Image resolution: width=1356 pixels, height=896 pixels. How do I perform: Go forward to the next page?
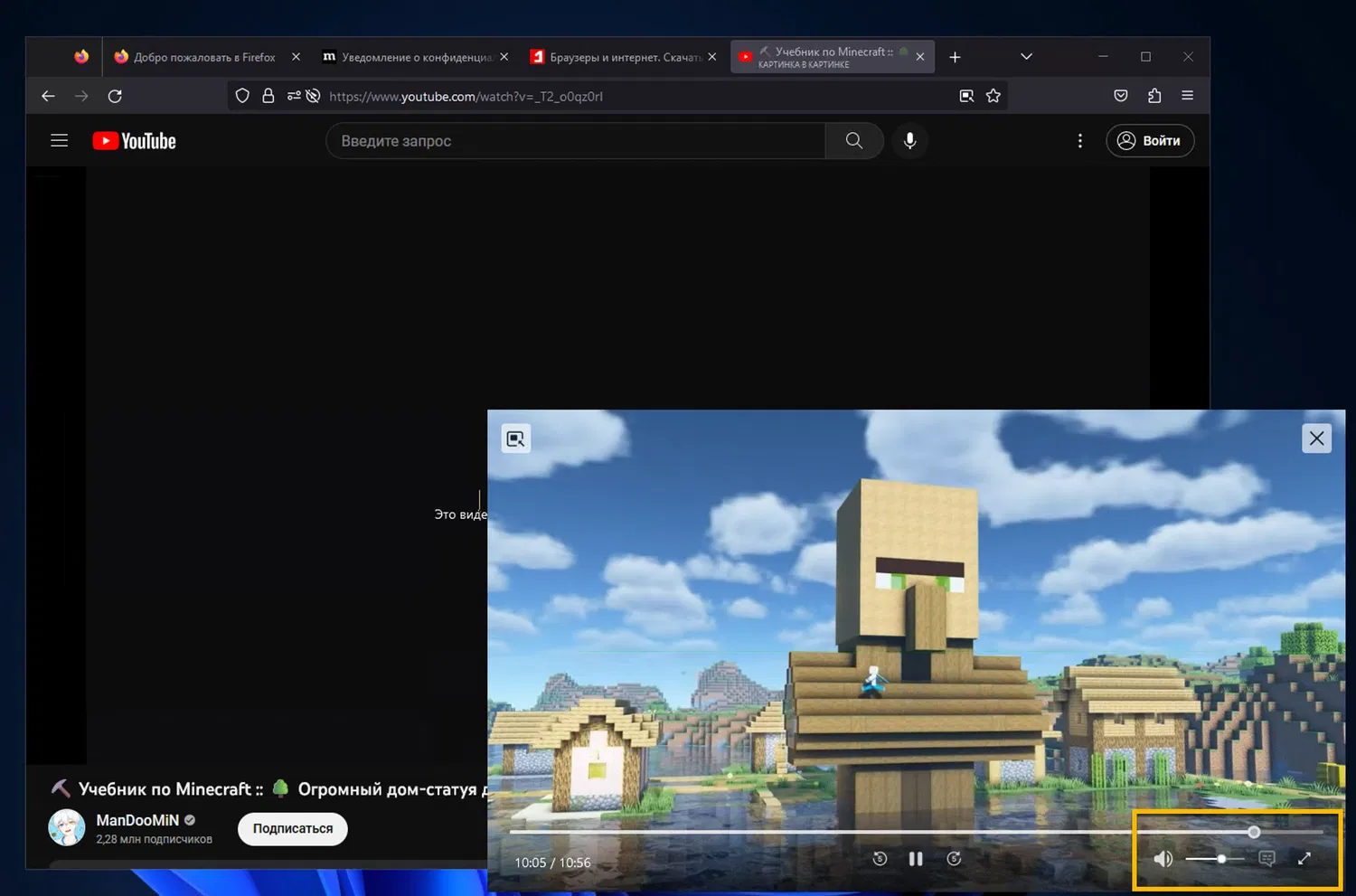(x=81, y=96)
